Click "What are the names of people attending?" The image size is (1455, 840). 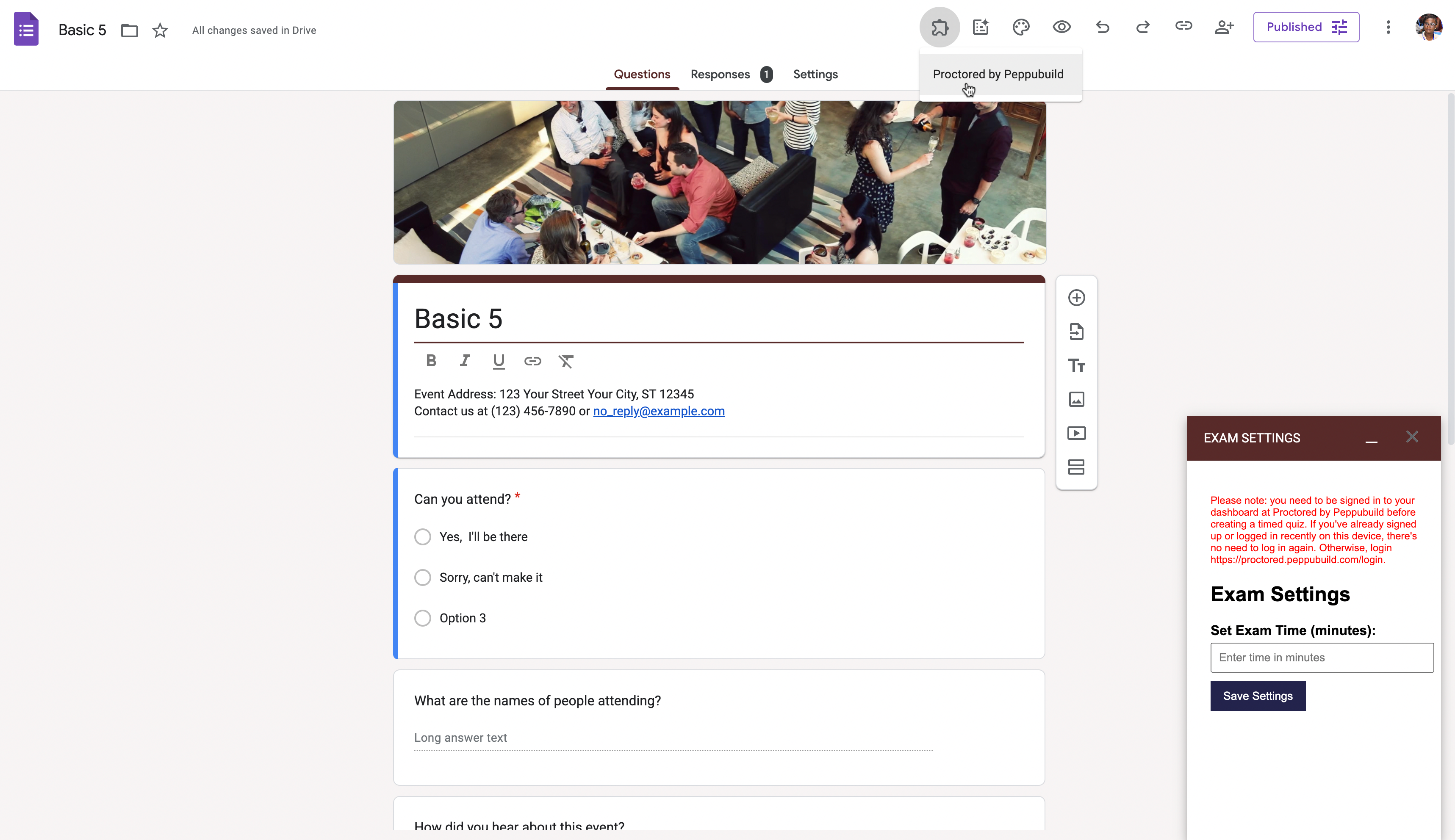coord(538,701)
